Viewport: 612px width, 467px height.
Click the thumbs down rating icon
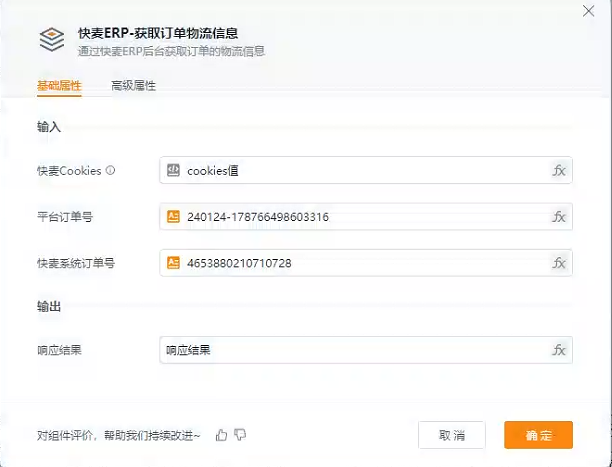(x=240, y=435)
